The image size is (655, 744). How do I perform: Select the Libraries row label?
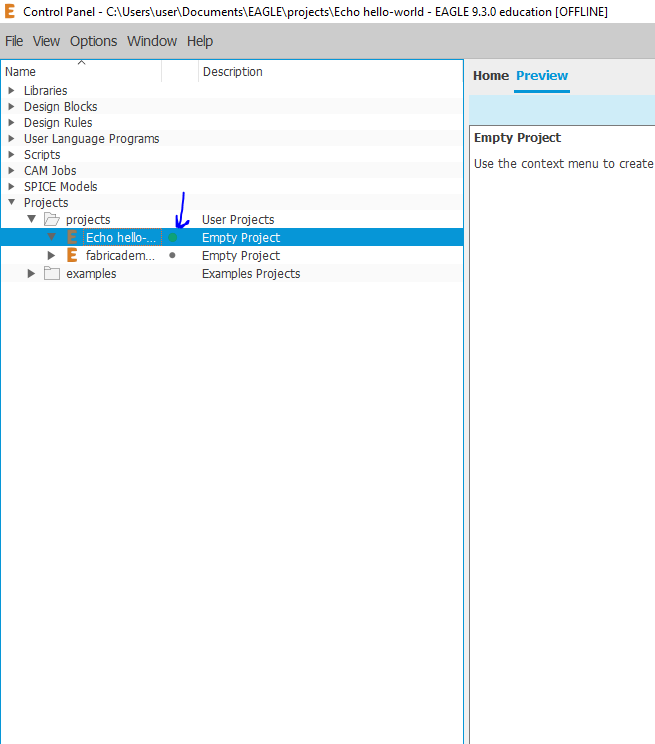click(x=46, y=90)
